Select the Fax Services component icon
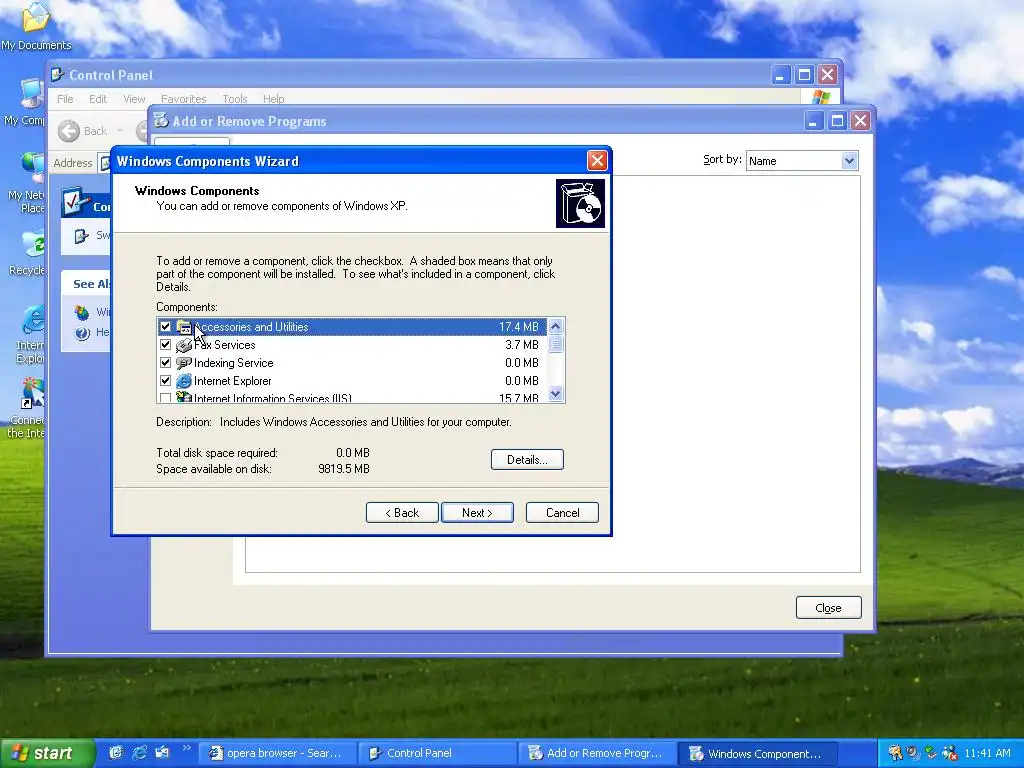The width and height of the screenshot is (1024, 768). click(x=184, y=345)
